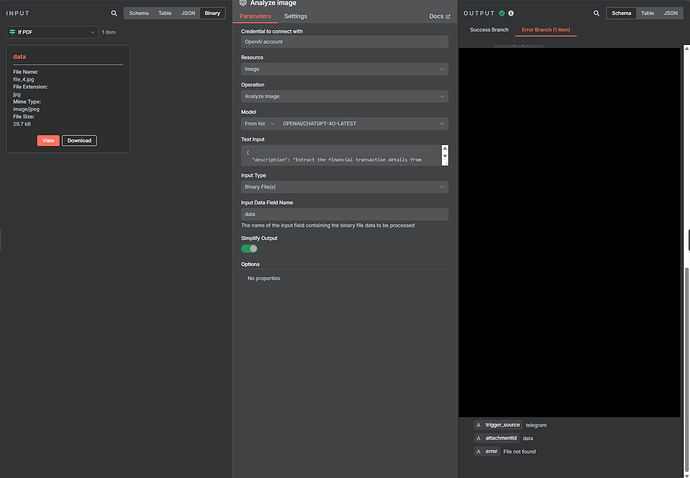This screenshot has width=690, height=478.
Task: Open the Operation dropdown showing Analyze Image
Action: tap(345, 96)
